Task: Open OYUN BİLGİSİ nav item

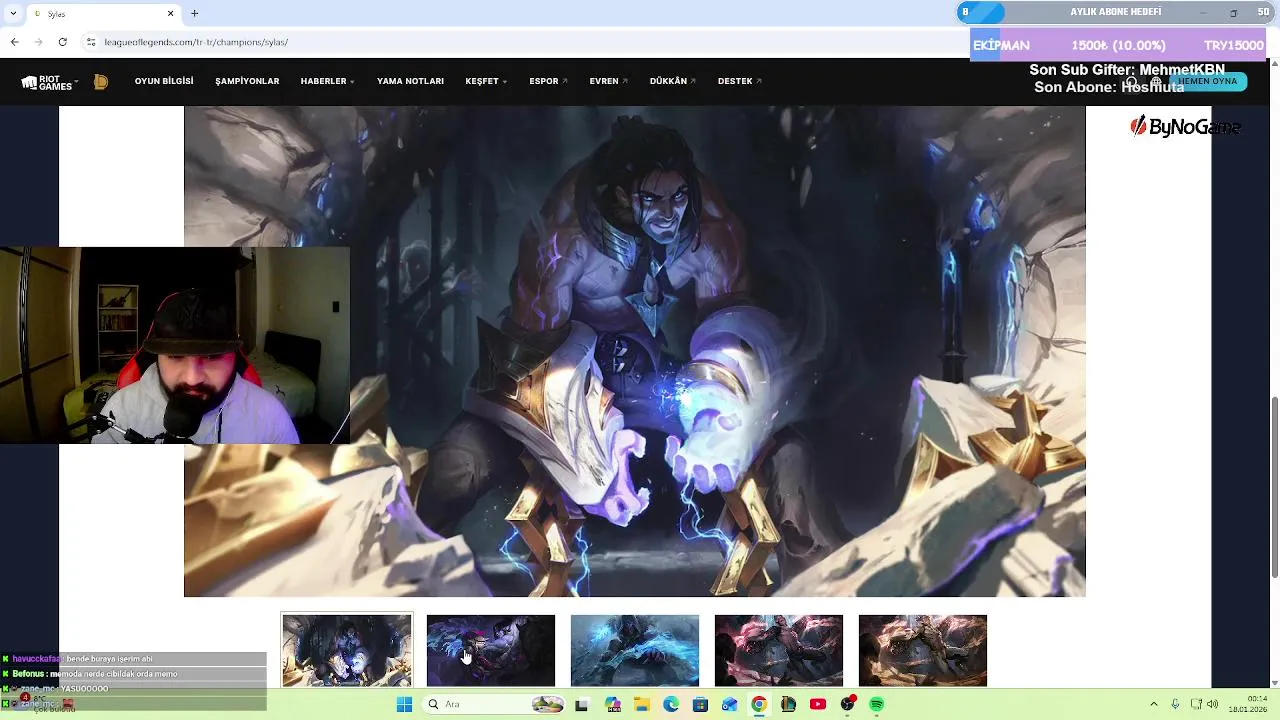Action: pyautogui.click(x=164, y=81)
